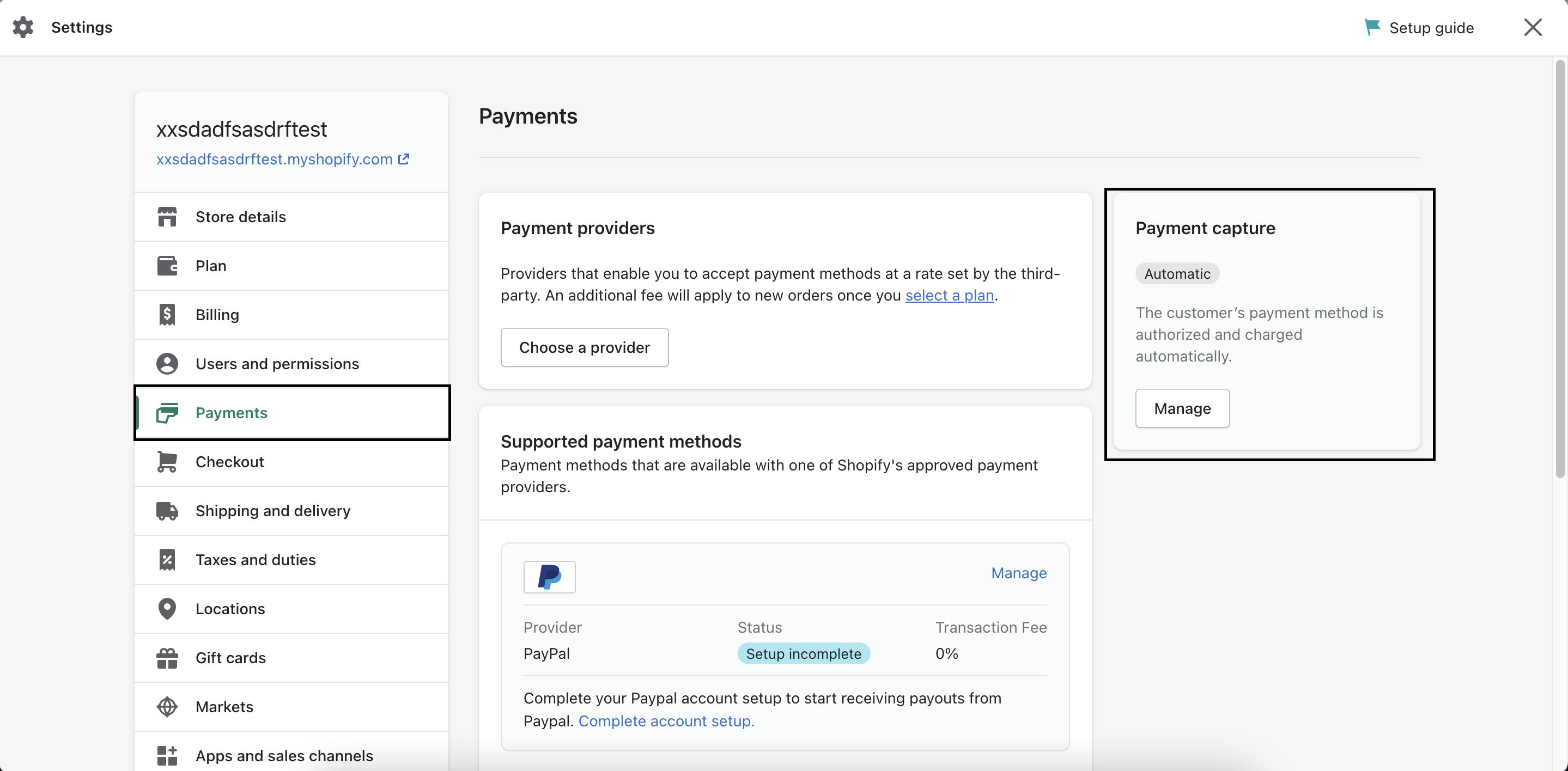The image size is (1568, 771).
Task: Click the Billing receipt icon
Action: point(167,315)
